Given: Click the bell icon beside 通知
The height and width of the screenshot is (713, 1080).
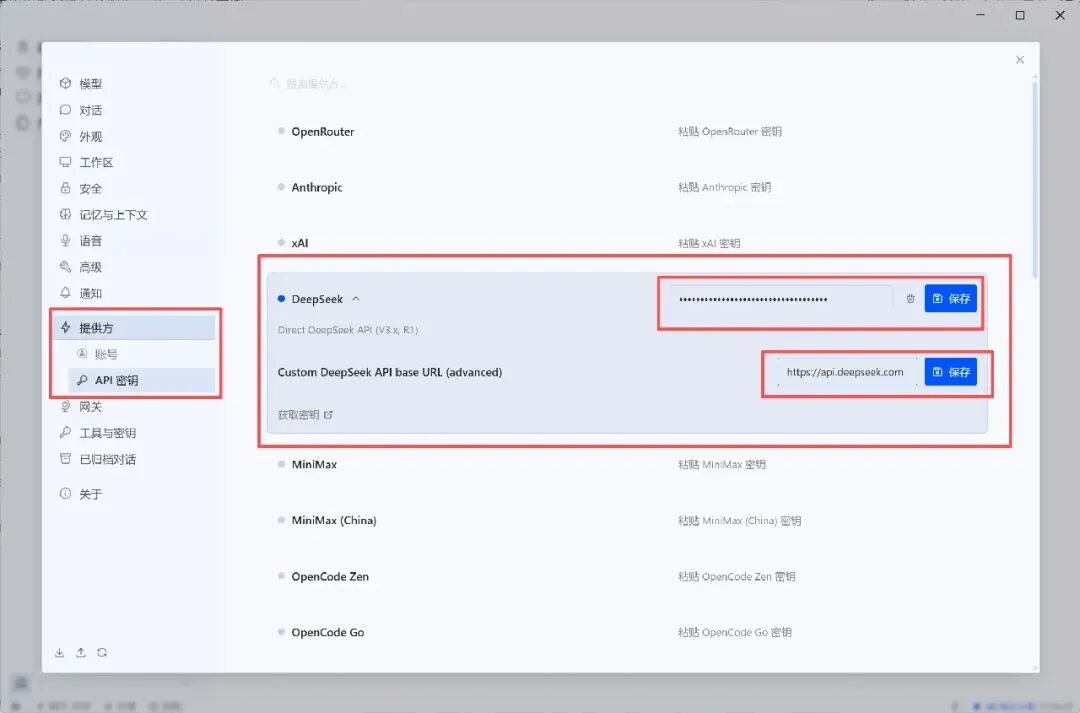Looking at the screenshot, I should point(65,293).
